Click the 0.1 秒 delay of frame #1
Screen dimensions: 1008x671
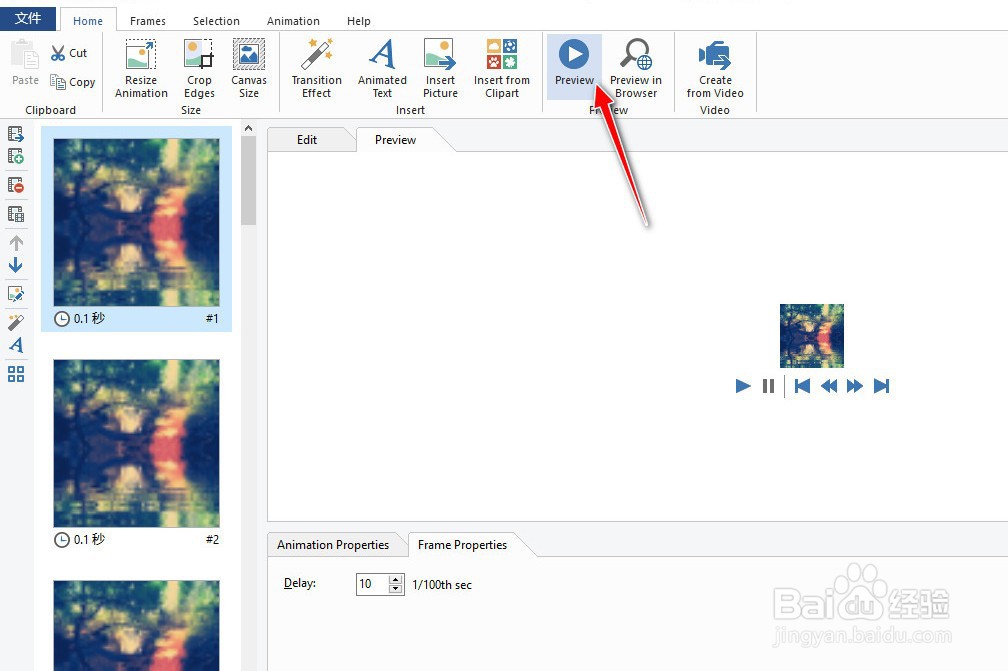coord(80,318)
